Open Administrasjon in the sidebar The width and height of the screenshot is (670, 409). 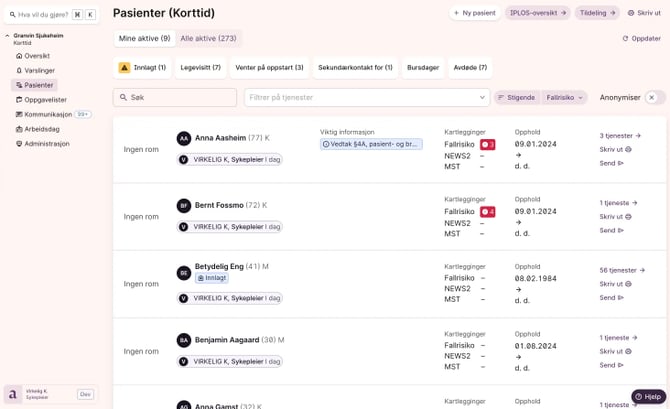(47, 144)
